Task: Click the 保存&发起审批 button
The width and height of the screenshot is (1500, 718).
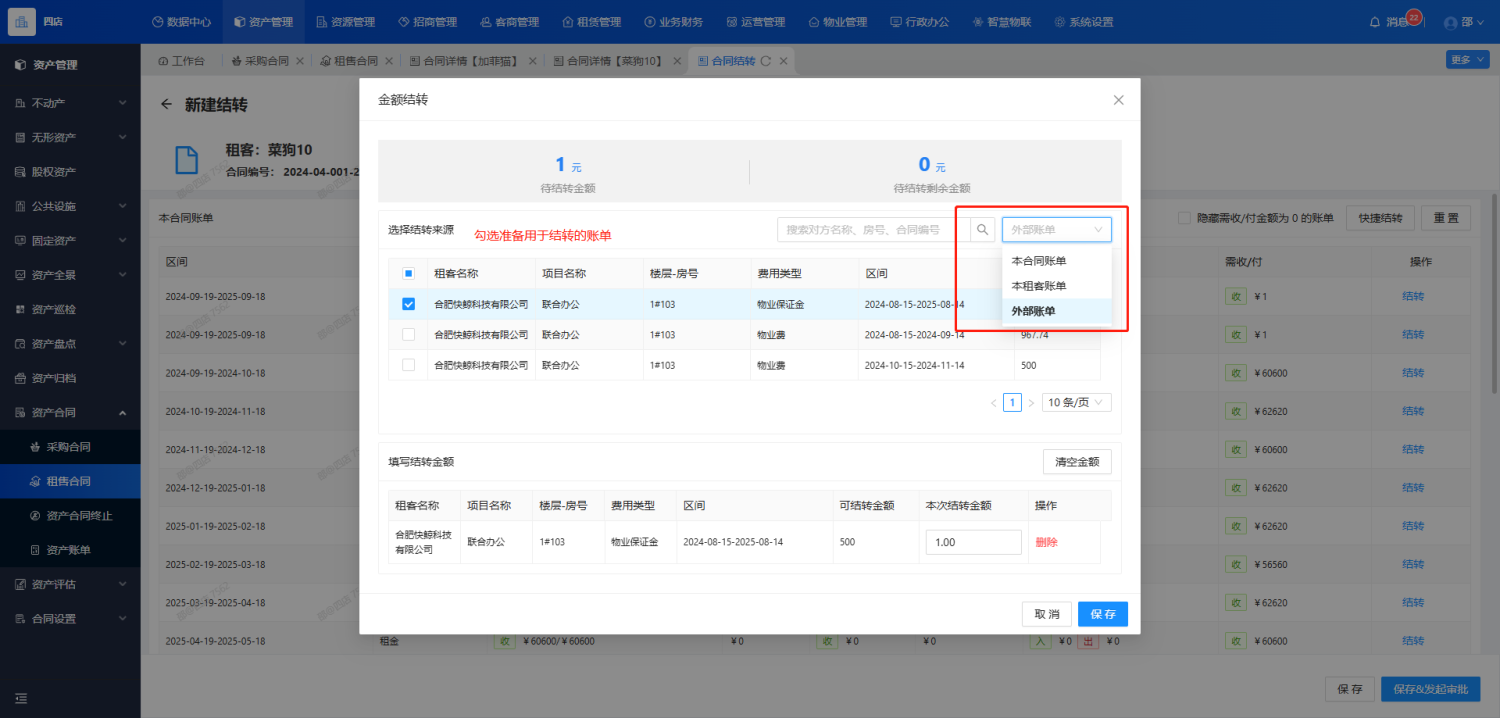Action: click(1431, 689)
